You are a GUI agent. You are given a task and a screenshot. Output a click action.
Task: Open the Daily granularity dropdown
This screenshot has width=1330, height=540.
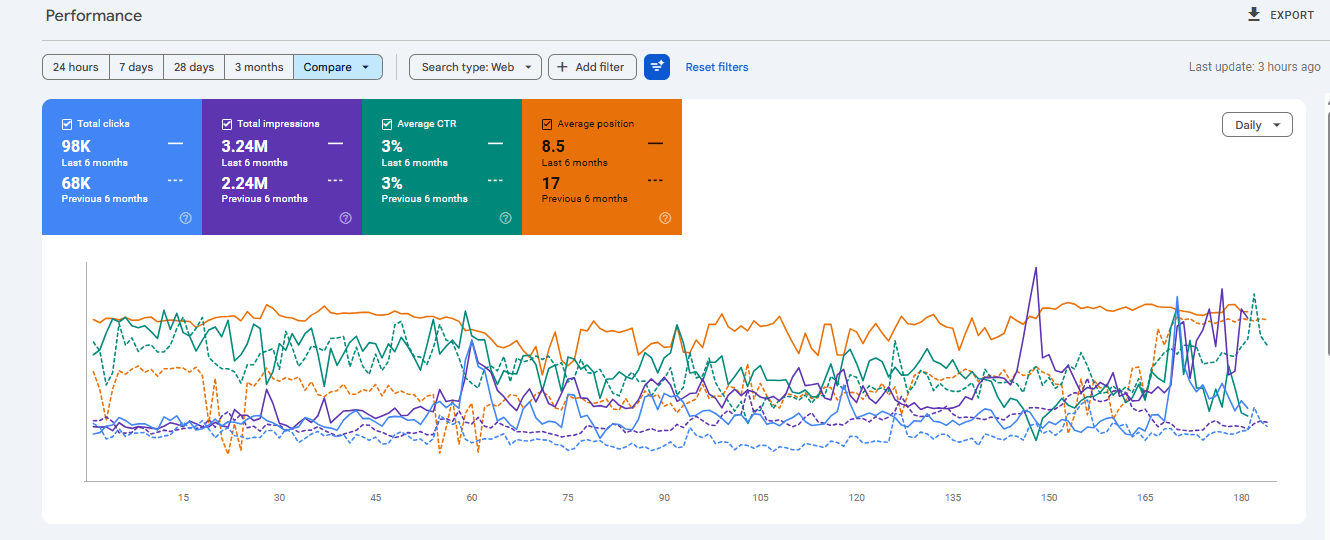coord(1257,125)
